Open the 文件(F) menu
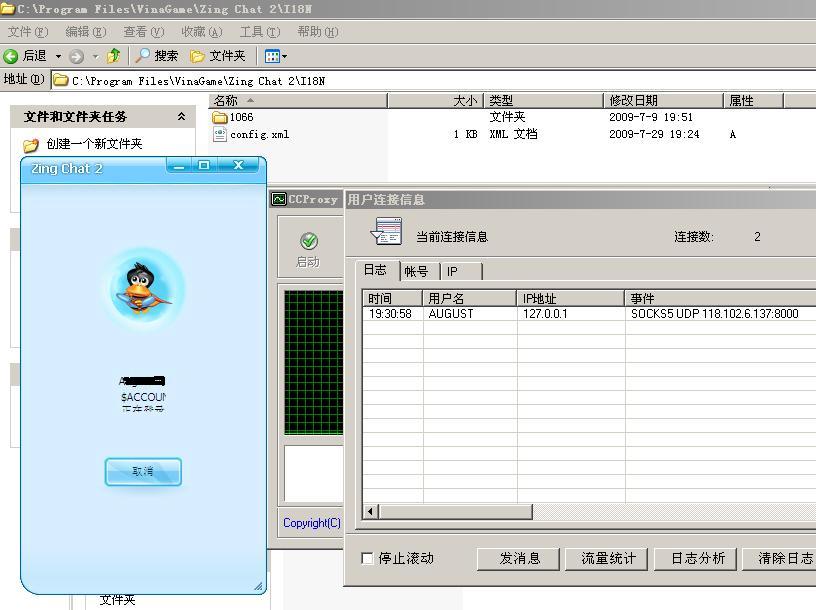This screenshot has height=610, width=816. tap(28, 32)
